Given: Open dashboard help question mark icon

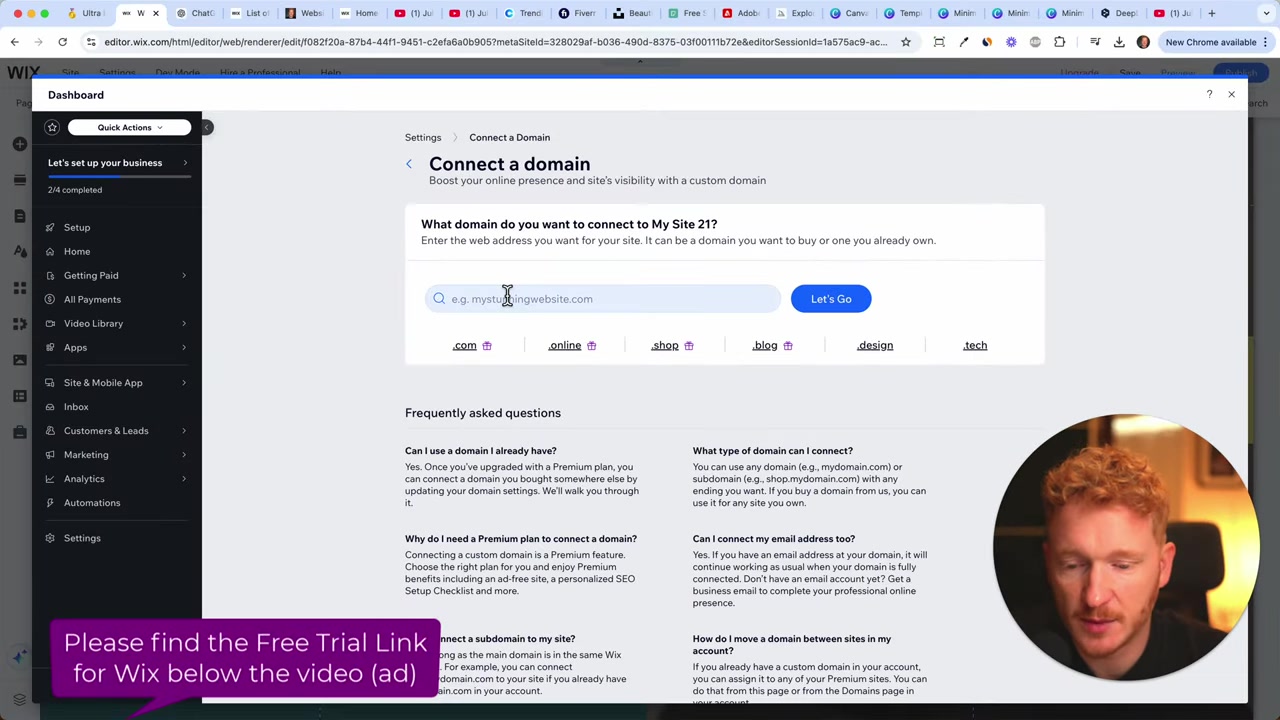Looking at the screenshot, I should point(1209,94).
